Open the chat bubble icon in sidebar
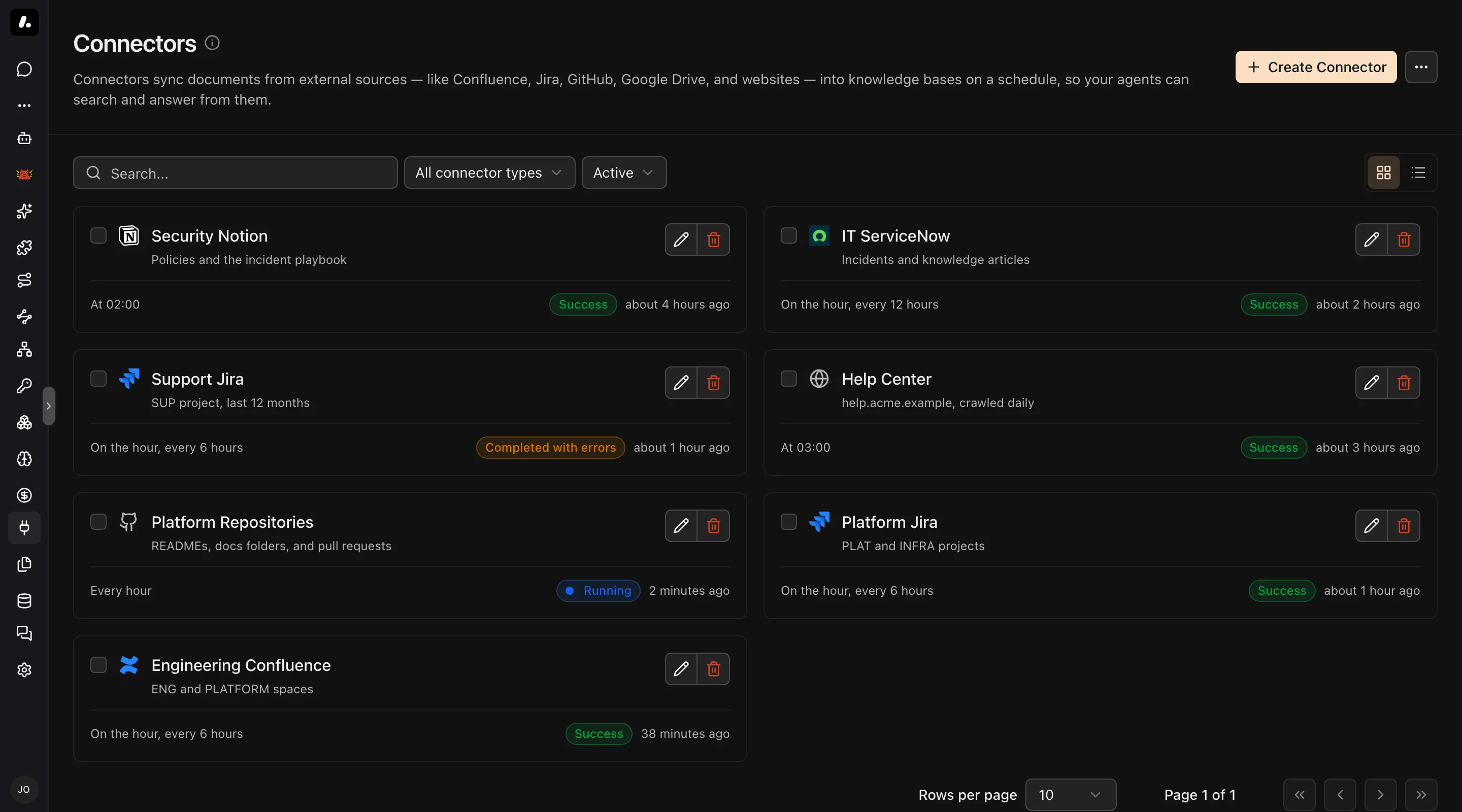This screenshot has width=1462, height=812. click(24, 69)
